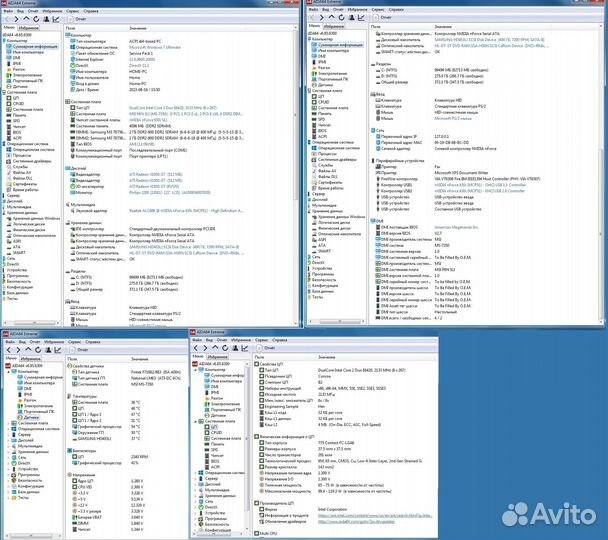The width and height of the screenshot is (608, 540).
Task: Collapse Компьютер node in sensors window tree
Action: coord(9,371)
